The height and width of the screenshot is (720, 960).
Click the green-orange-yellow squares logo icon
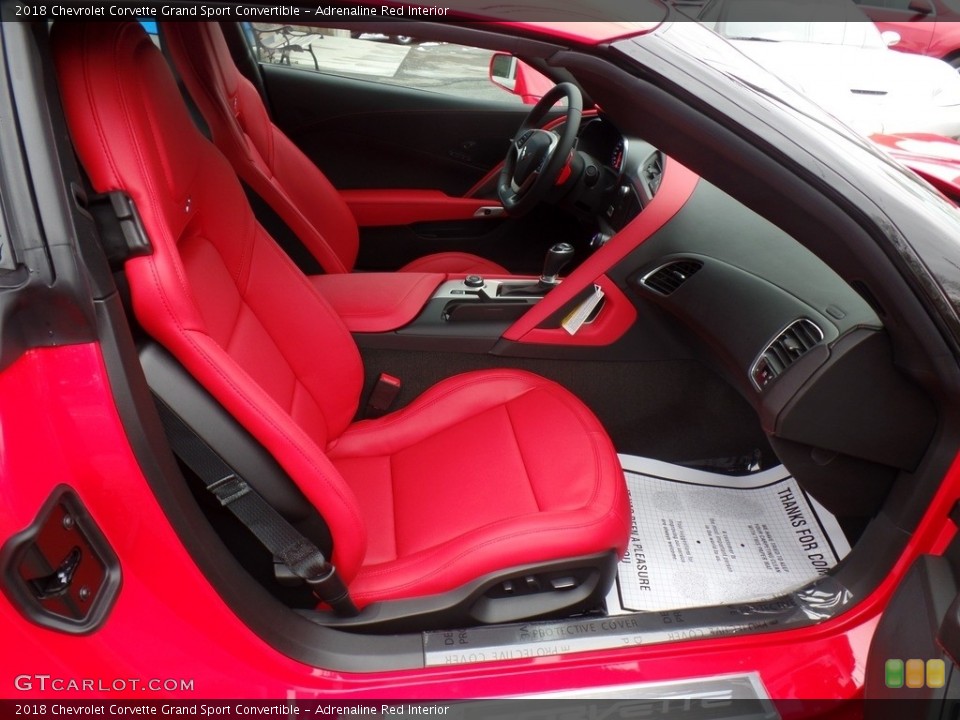[915, 673]
